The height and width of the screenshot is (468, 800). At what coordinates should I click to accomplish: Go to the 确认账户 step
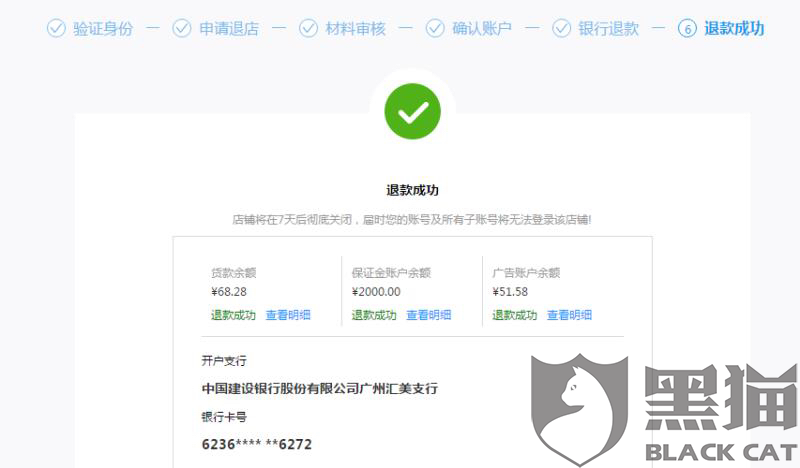coord(482,29)
